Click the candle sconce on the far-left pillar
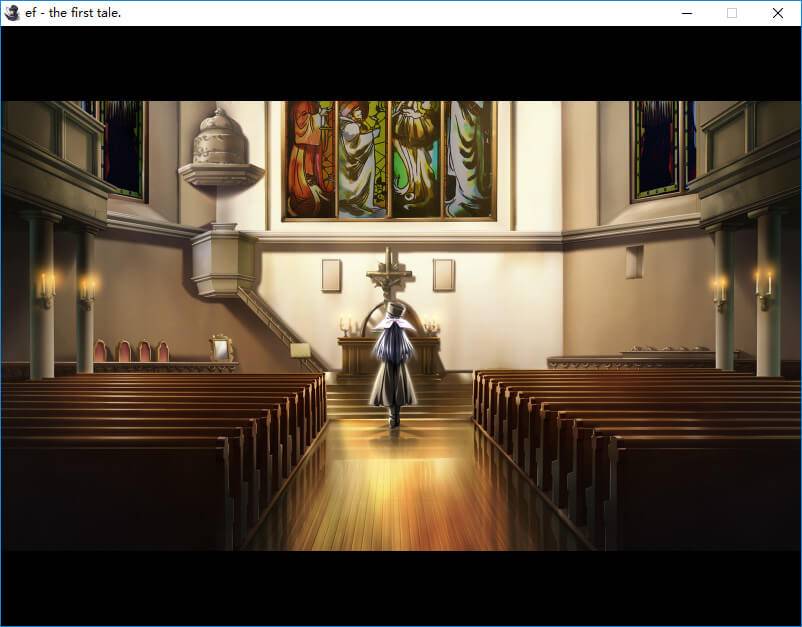 [x=46, y=289]
